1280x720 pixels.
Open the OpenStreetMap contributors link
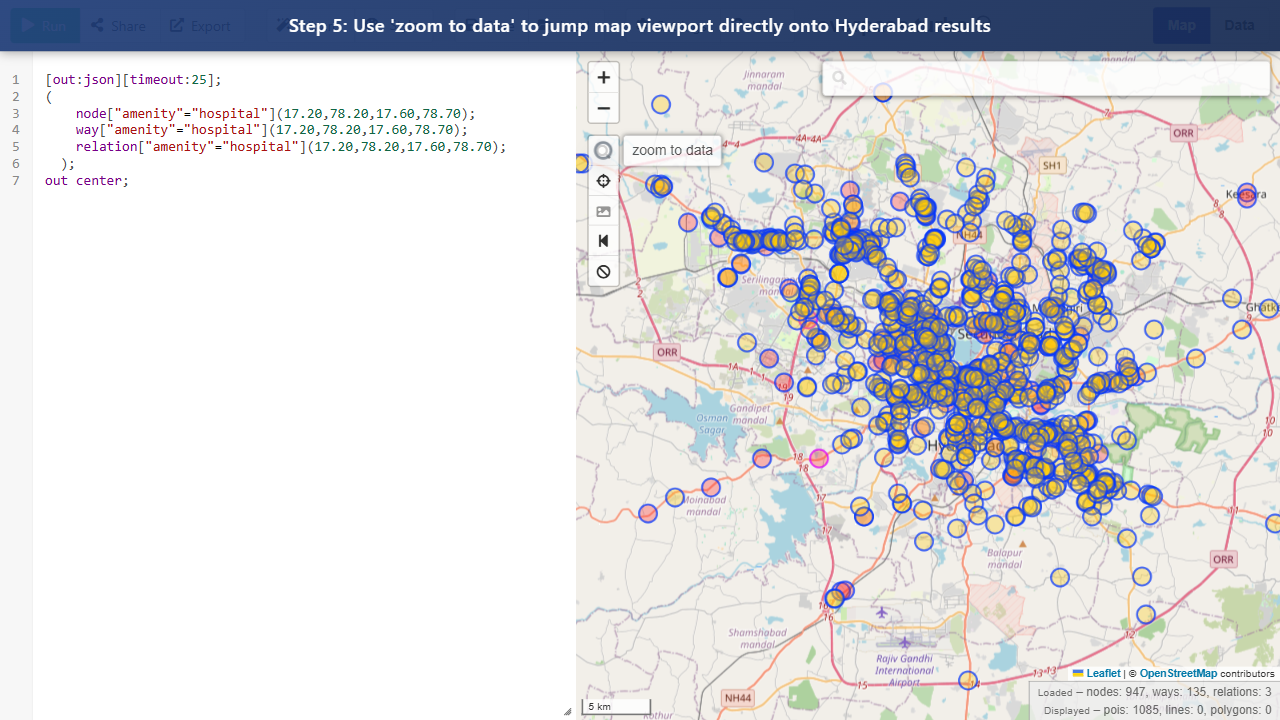click(1178, 673)
